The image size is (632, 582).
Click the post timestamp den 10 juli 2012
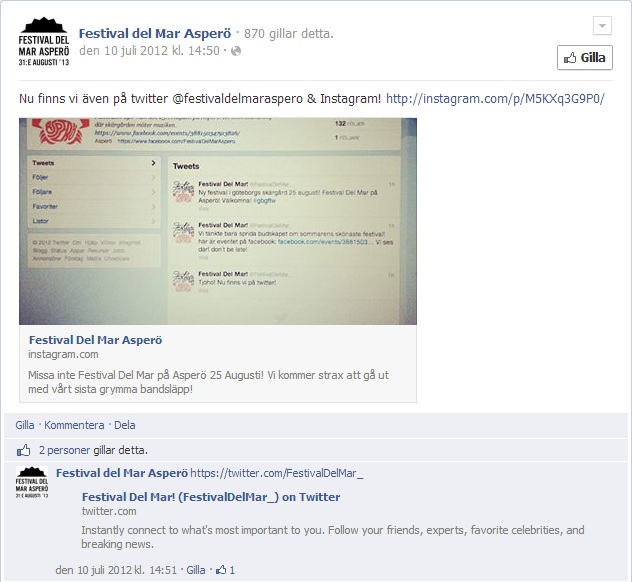point(149,51)
